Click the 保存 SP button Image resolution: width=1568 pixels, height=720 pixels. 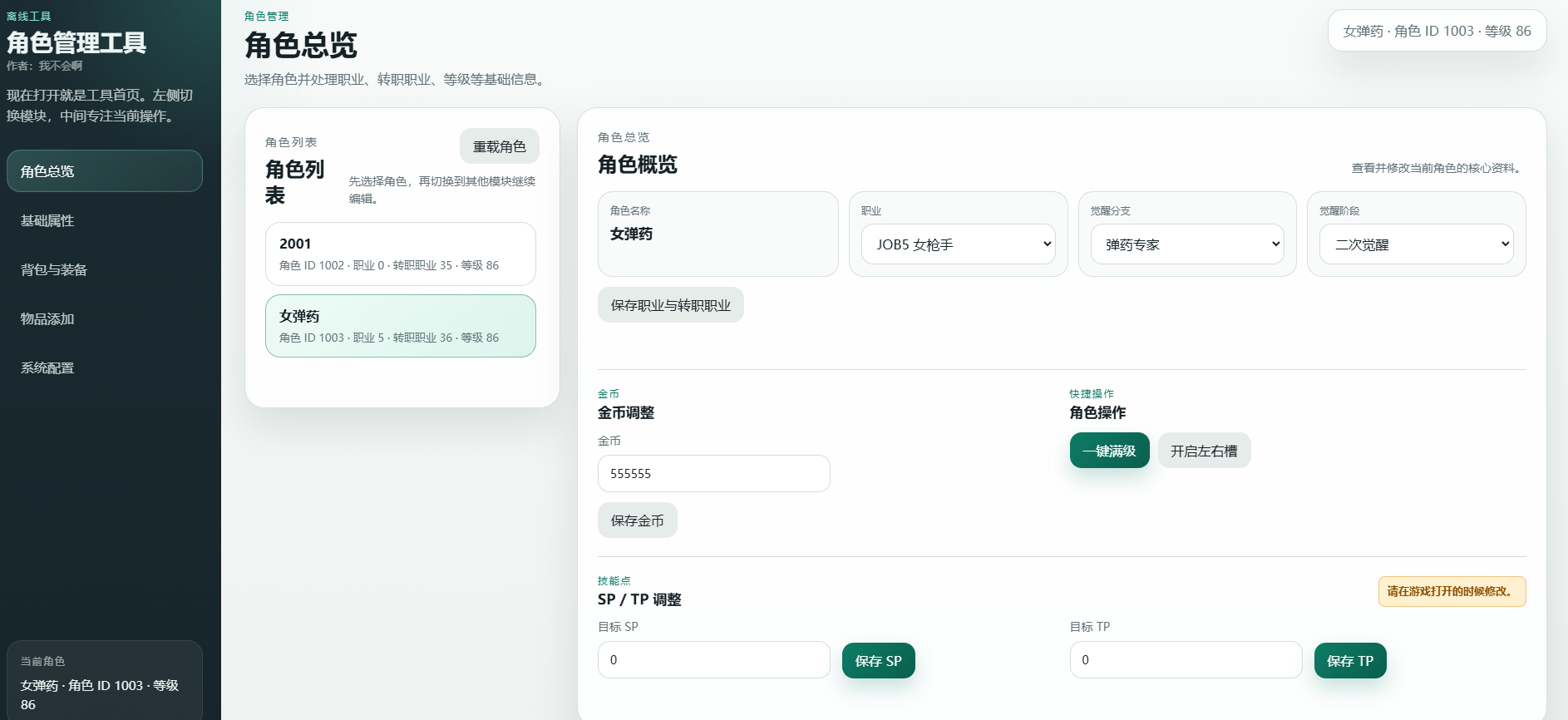[x=878, y=661]
